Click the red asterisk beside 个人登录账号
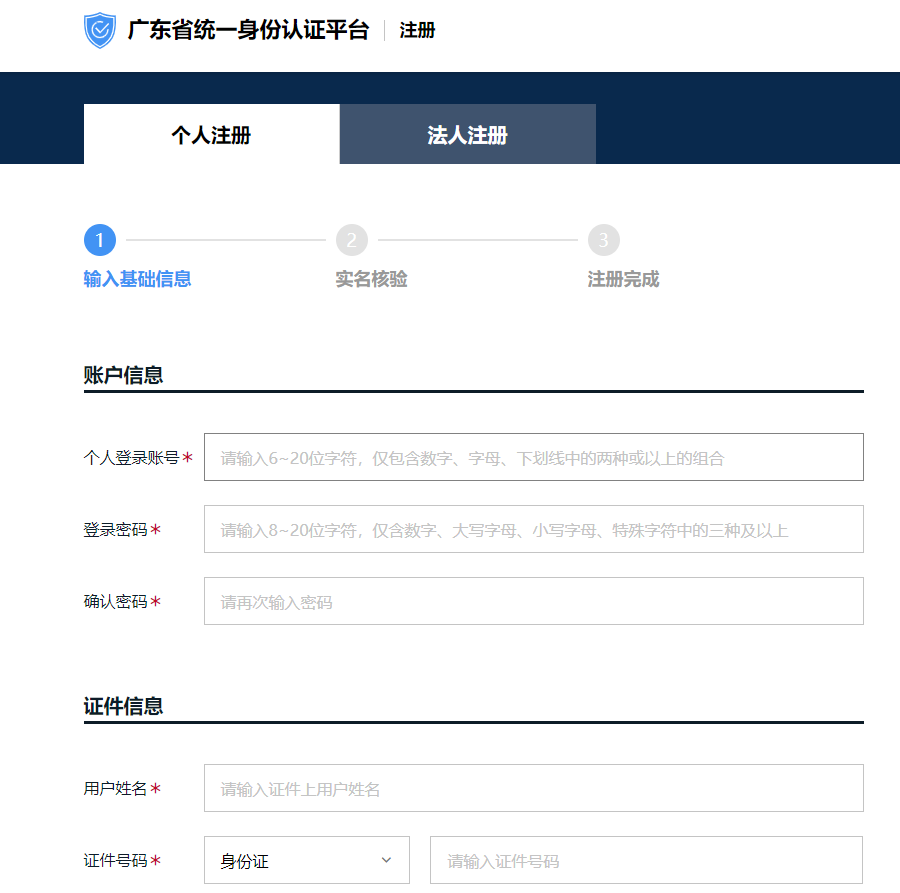 pyautogui.click(x=189, y=457)
